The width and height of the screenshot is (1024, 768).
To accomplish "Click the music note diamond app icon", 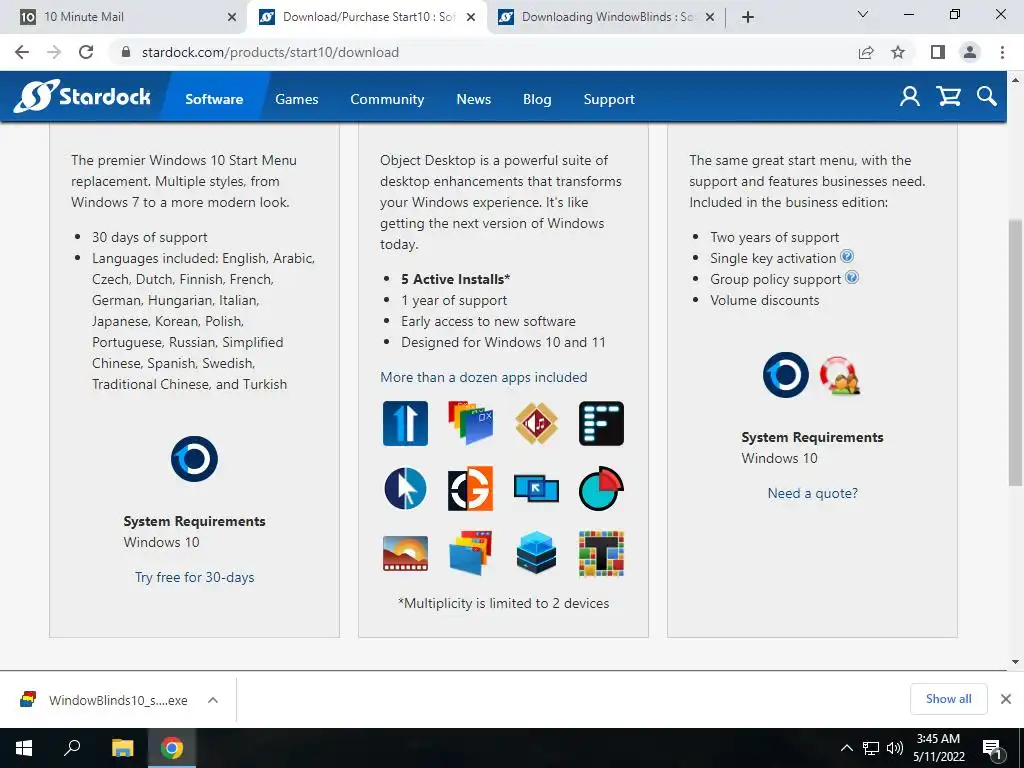I will pyautogui.click(x=536, y=424).
